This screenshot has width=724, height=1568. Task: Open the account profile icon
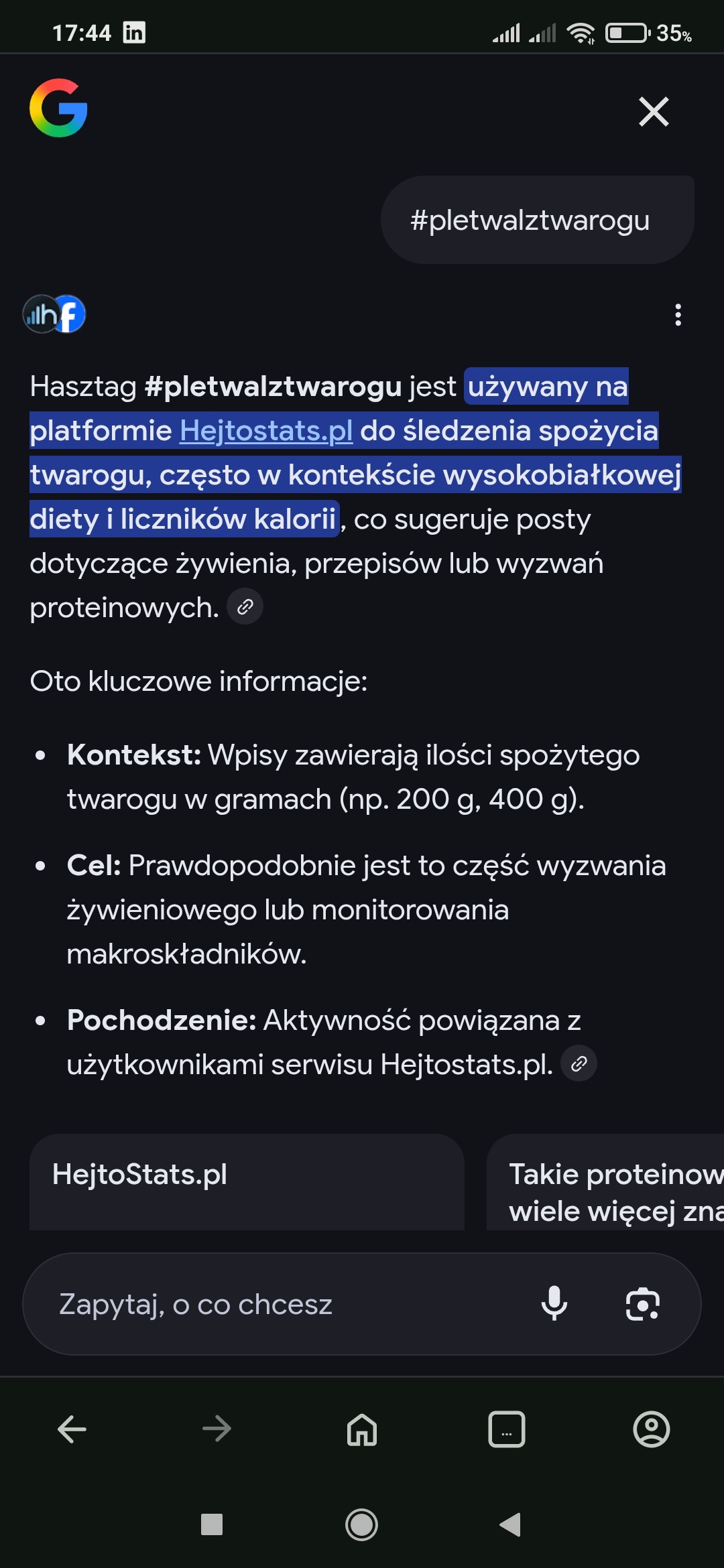tap(652, 1429)
